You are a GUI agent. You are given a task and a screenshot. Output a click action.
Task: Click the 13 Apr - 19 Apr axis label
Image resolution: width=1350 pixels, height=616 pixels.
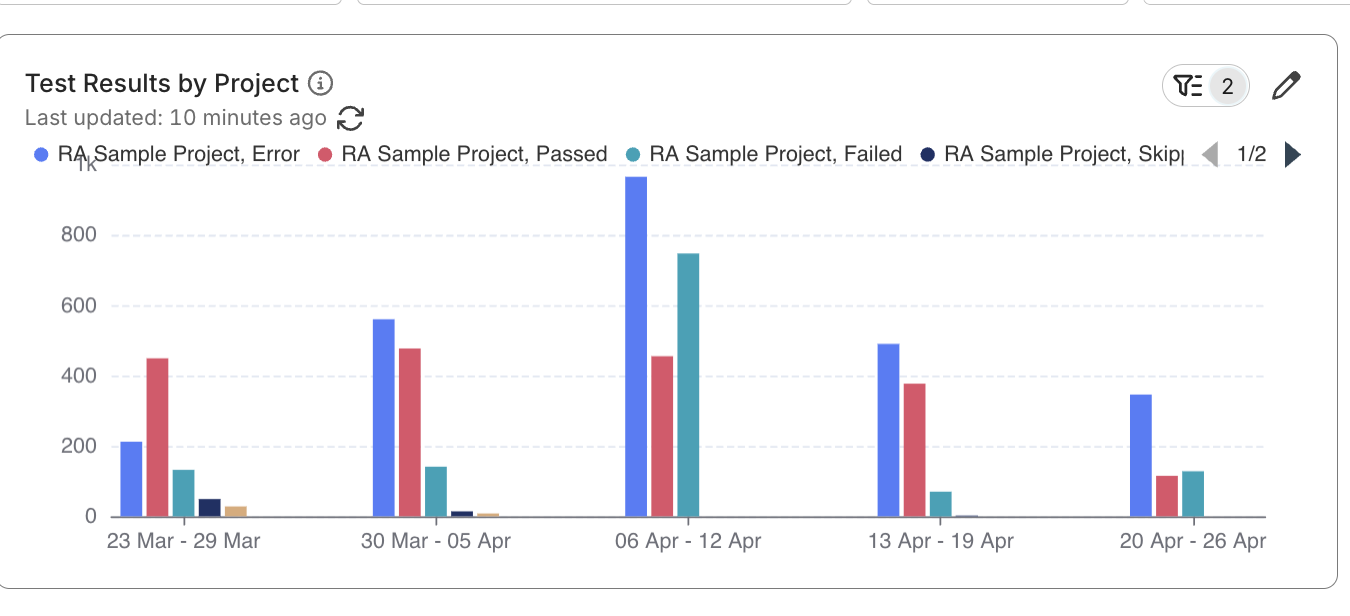click(x=939, y=540)
